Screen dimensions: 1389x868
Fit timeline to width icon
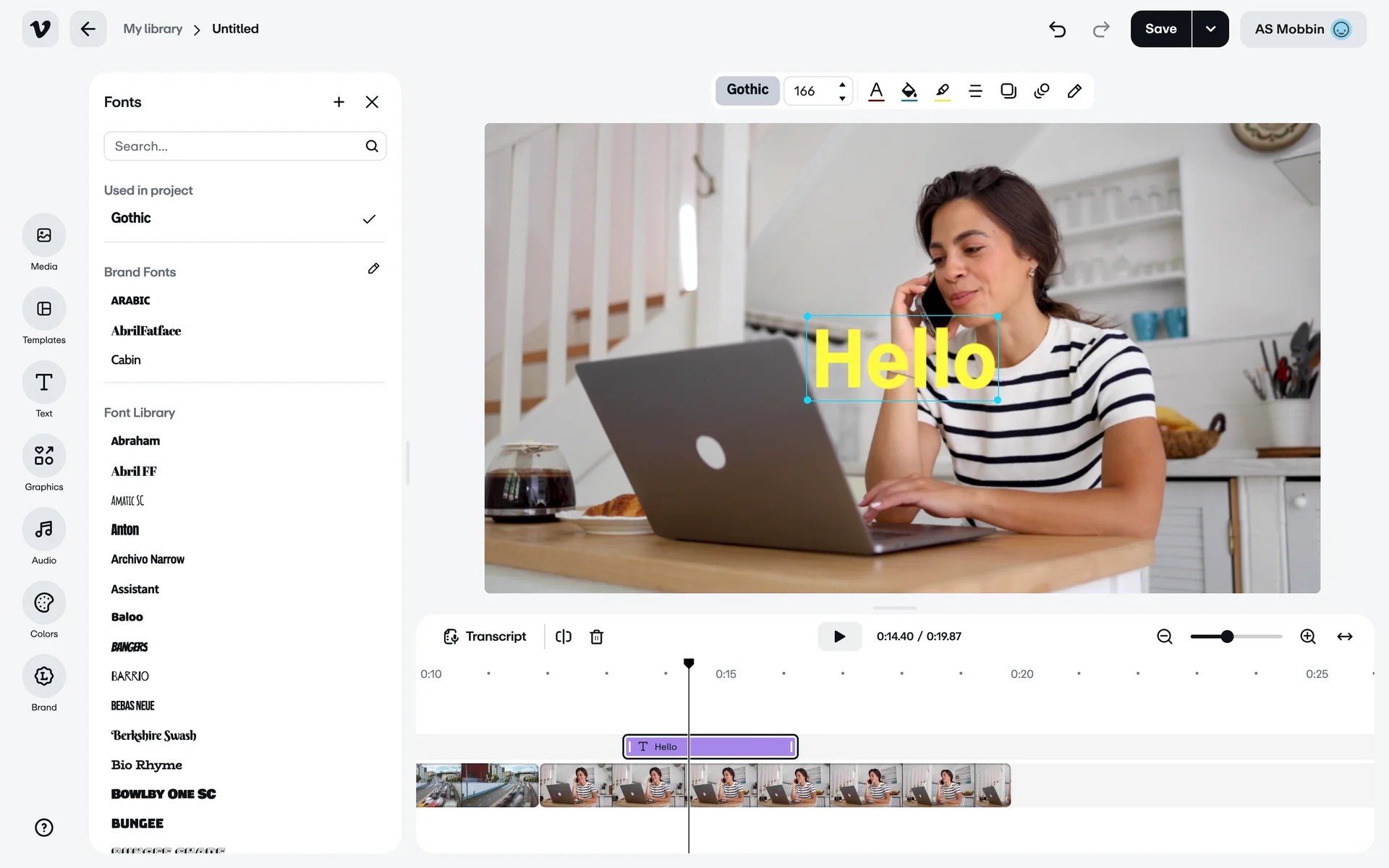point(1344,637)
